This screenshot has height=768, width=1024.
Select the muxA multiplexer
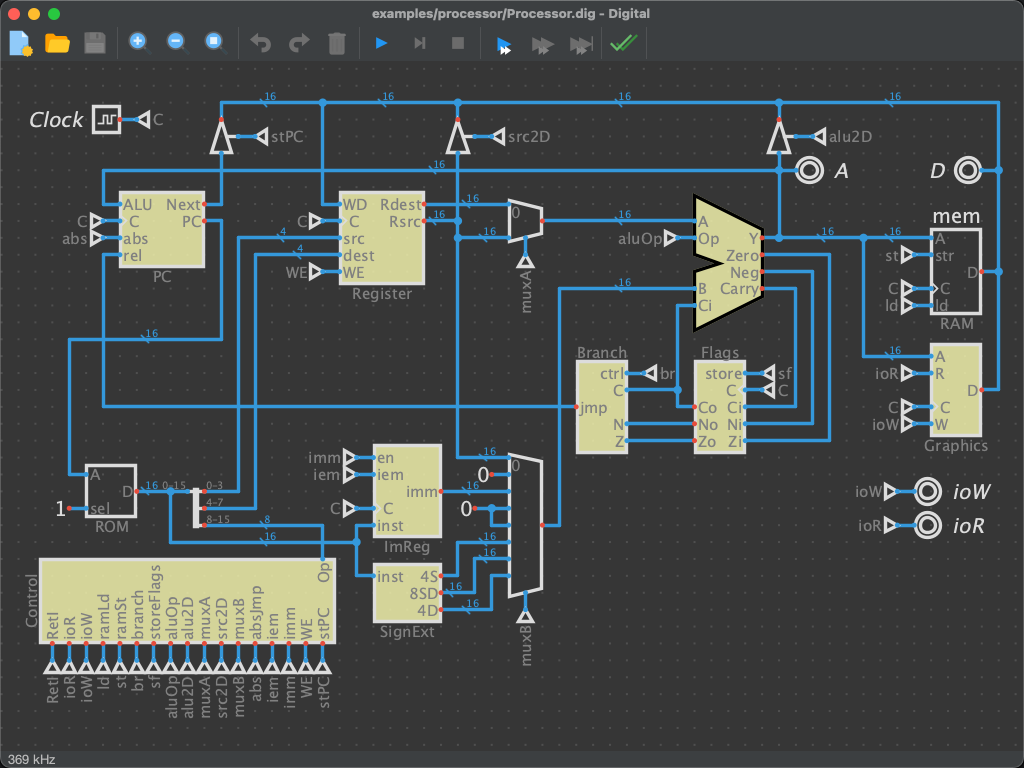525,221
